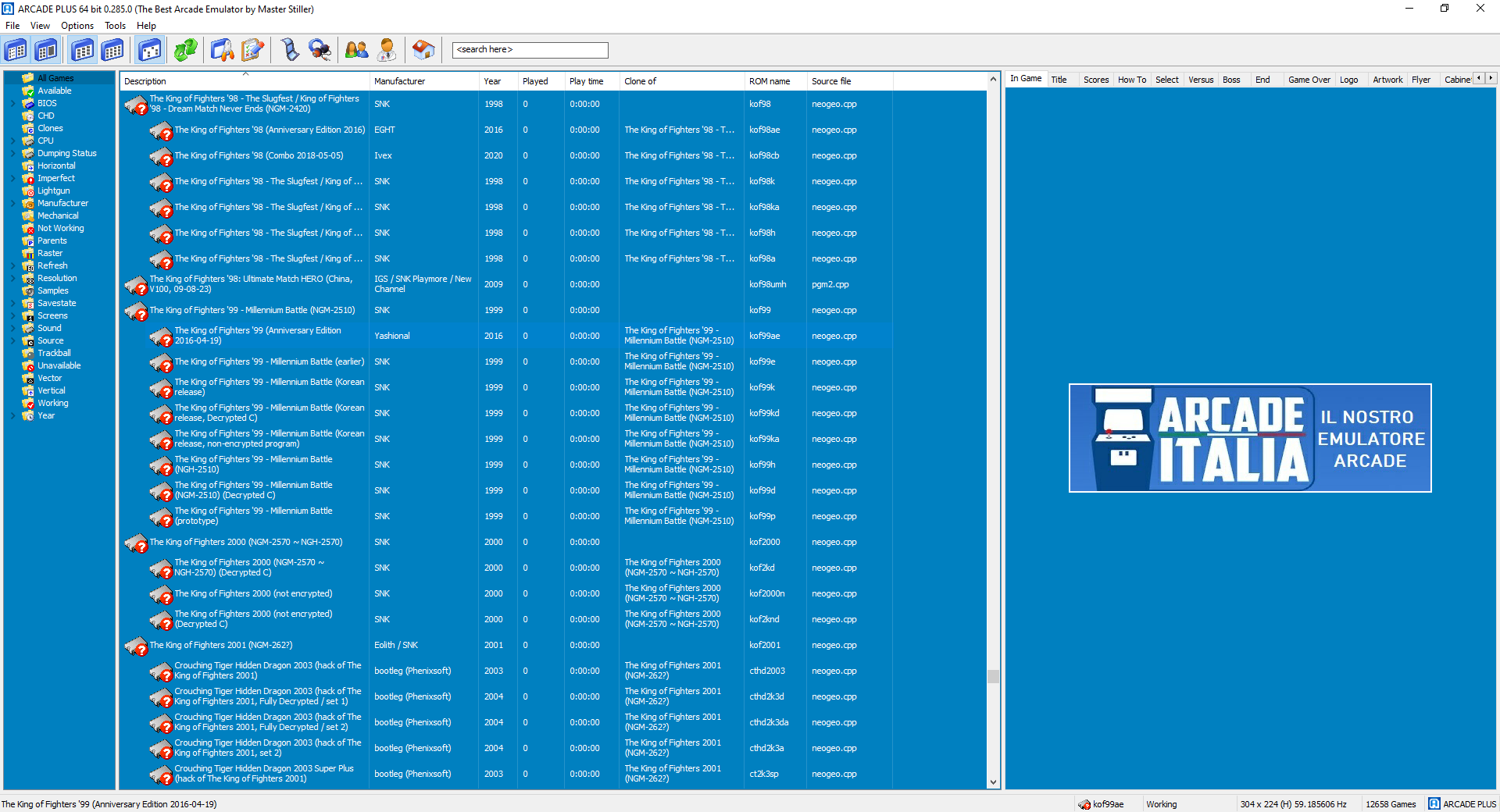The width and height of the screenshot is (1500, 812).
Task: Expand the Year folder
Action: coord(13,415)
